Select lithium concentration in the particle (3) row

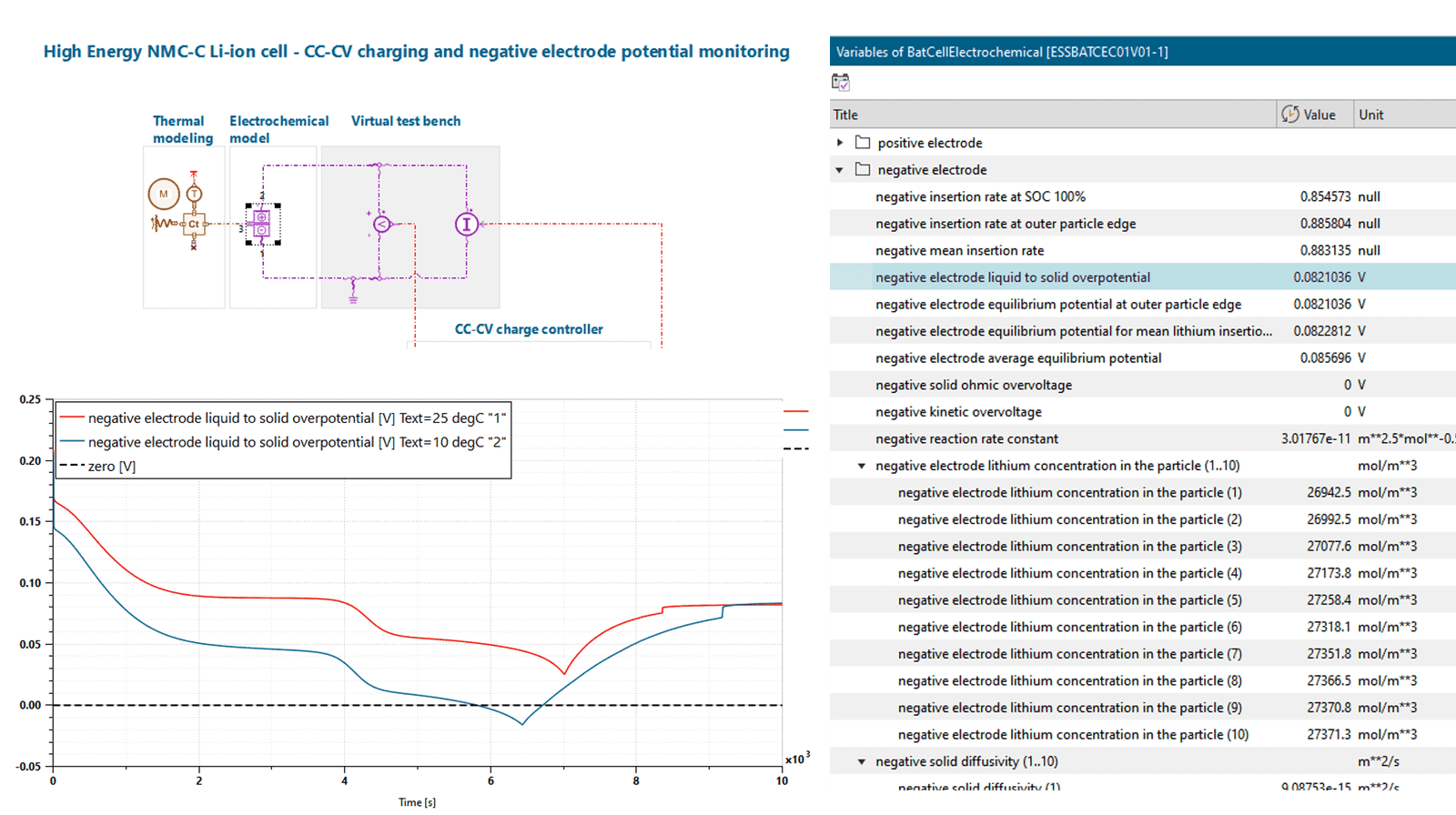[x=1143, y=546]
